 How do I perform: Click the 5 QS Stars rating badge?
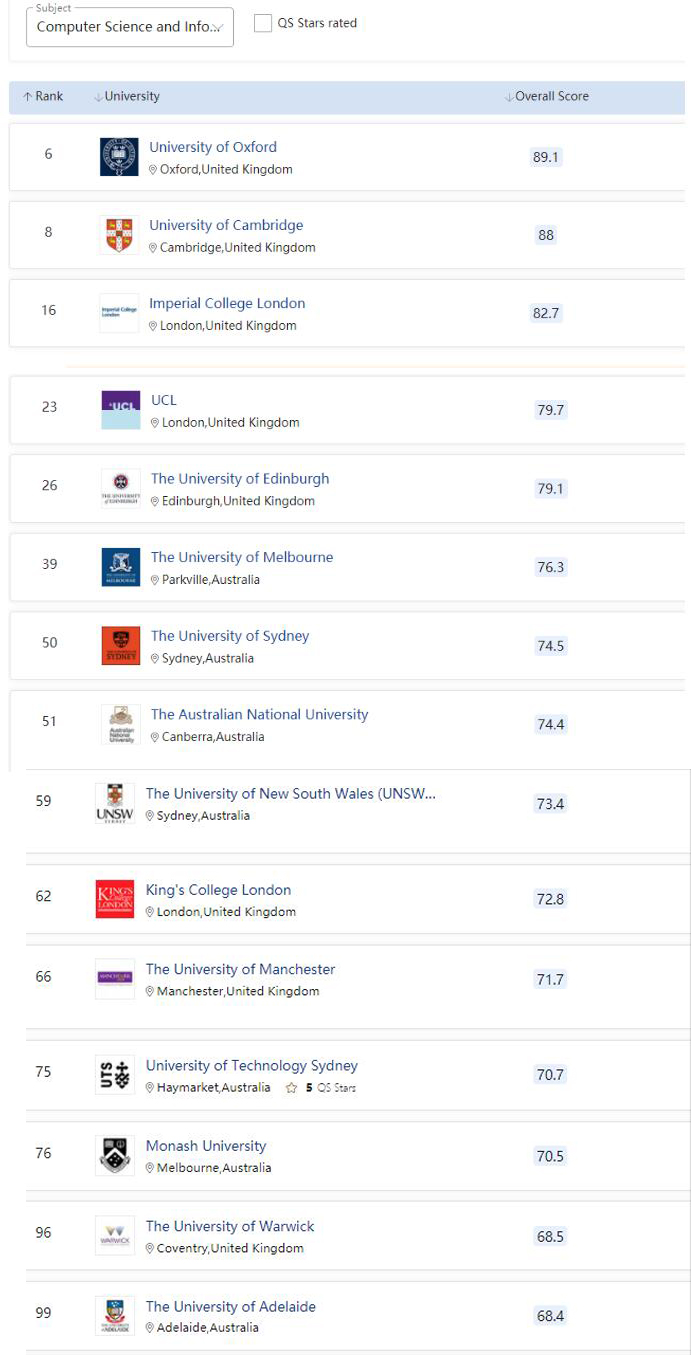(322, 1088)
